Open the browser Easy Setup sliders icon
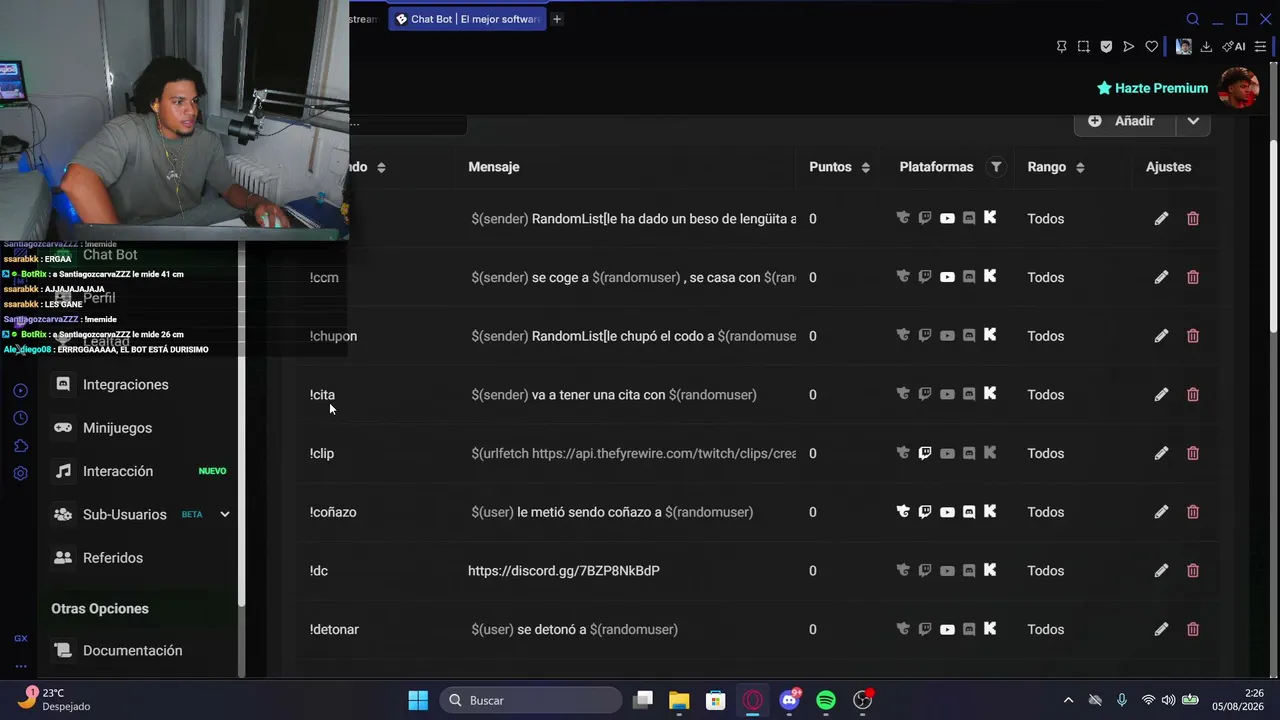The image size is (1280, 720). 1260,46
